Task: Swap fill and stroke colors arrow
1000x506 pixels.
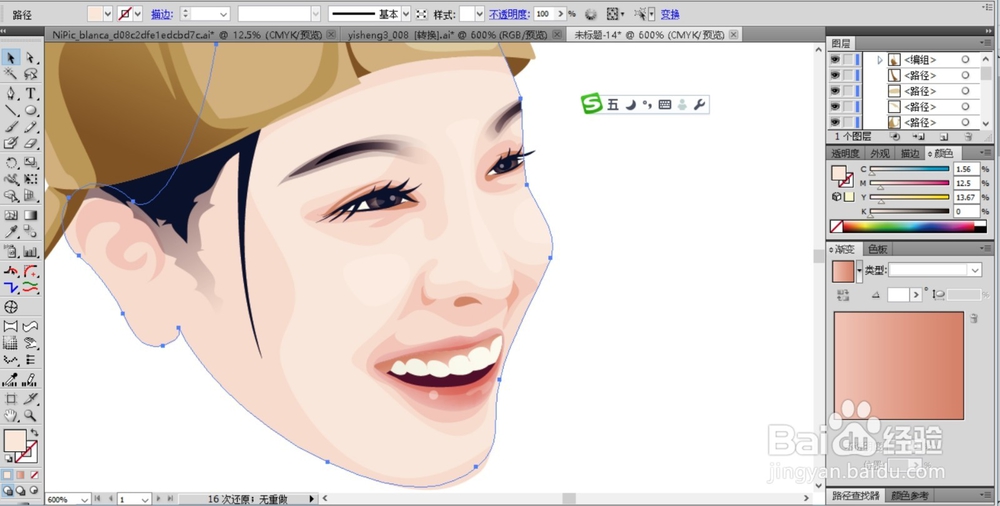Action: pyautogui.click(x=34, y=433)
